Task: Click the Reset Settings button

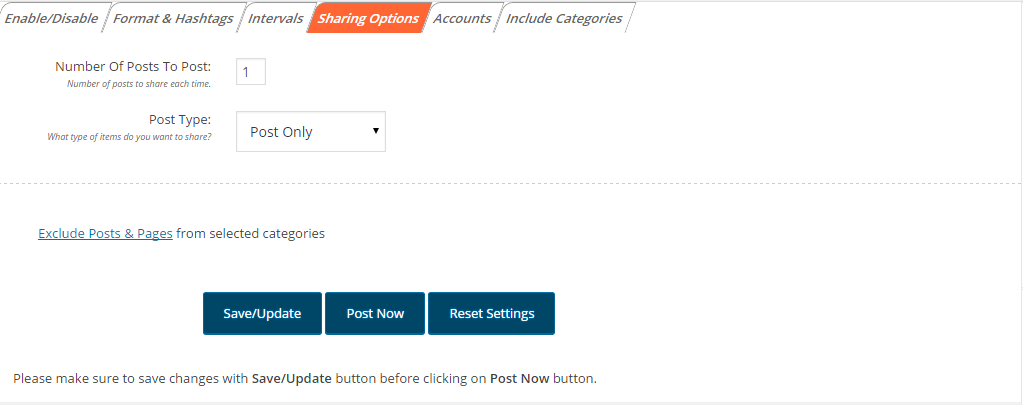Action: click(491, 314)
